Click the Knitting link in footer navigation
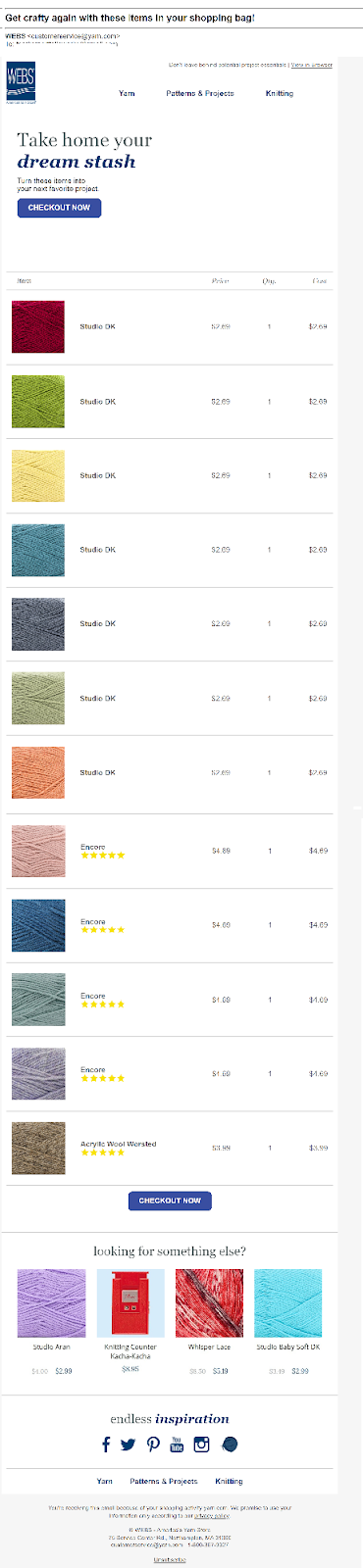Image resolution: width=363 pixels, height=1568 pixels. click(x=230, y=1481)
